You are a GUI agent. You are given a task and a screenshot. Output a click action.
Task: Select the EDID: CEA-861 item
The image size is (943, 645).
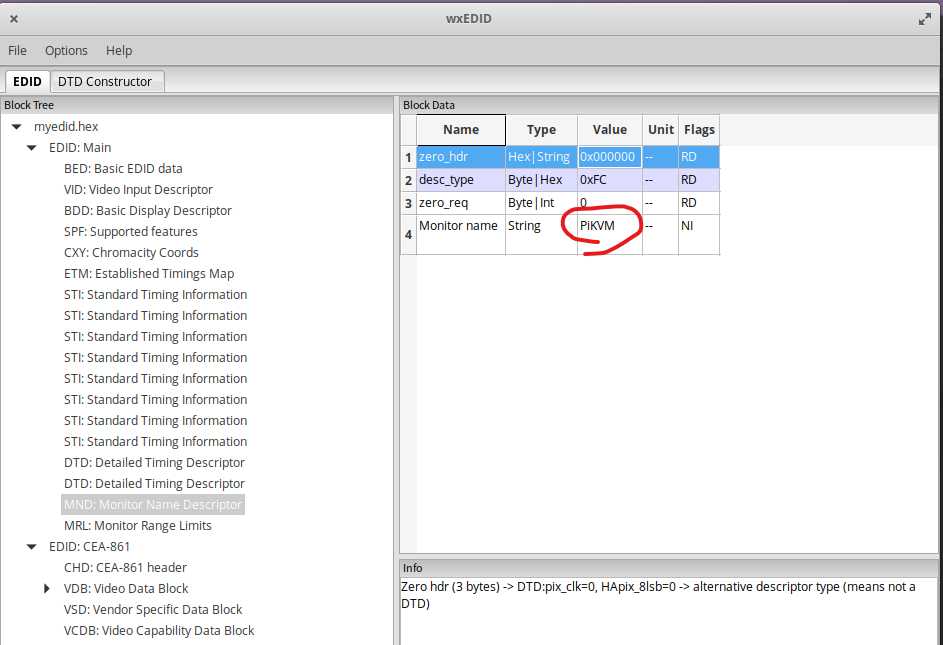click(x=90, y=546)
